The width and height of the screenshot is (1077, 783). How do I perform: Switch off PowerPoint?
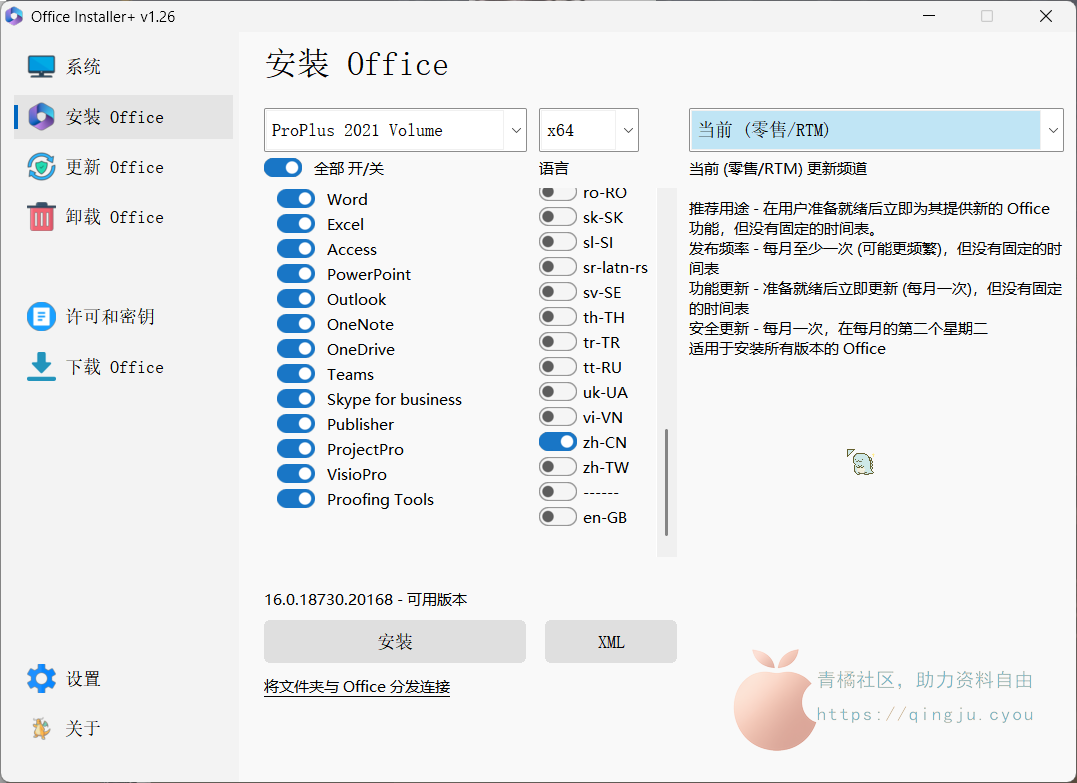coord(296,274)
